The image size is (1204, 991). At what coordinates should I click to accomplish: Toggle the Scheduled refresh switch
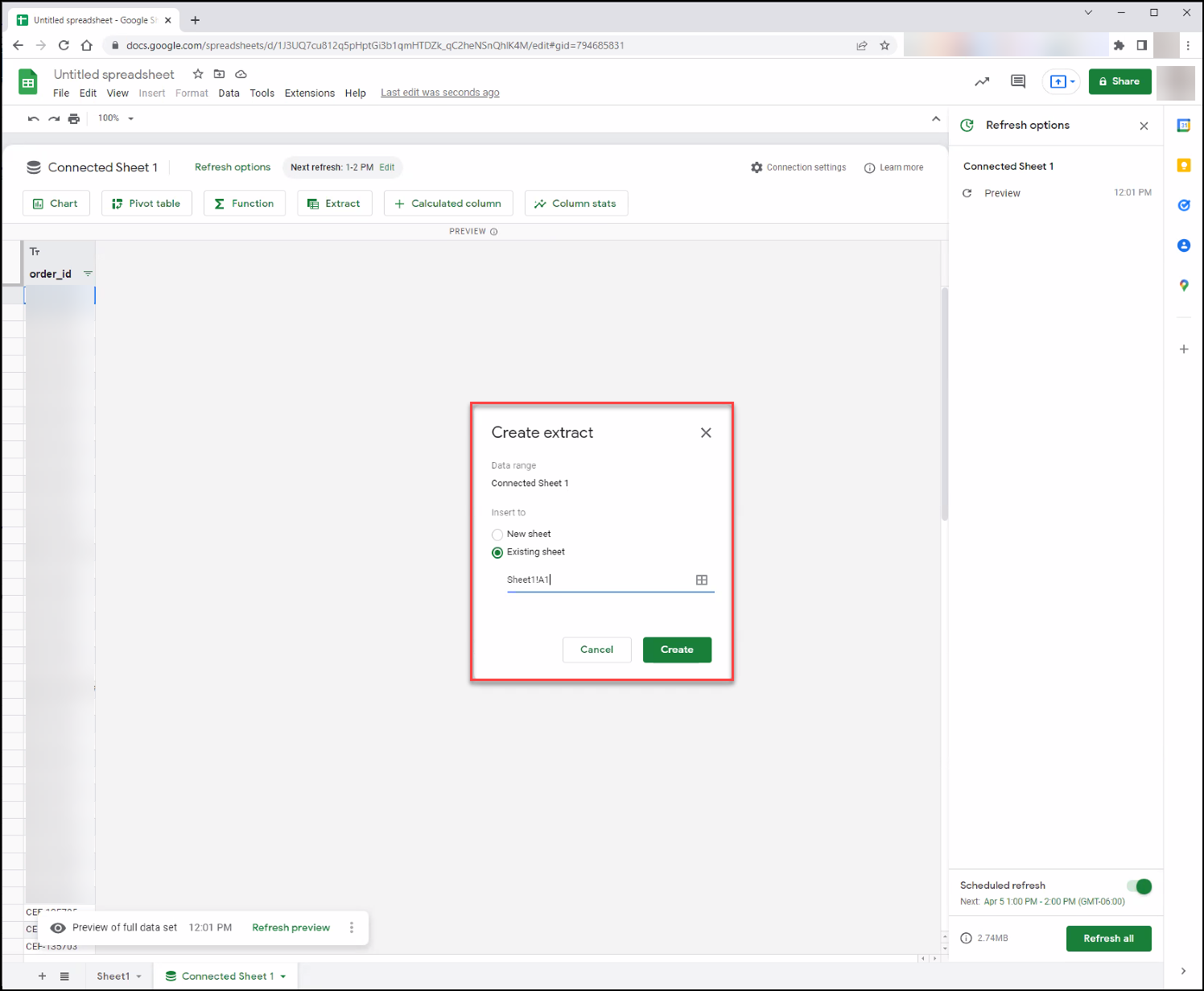1140,886
